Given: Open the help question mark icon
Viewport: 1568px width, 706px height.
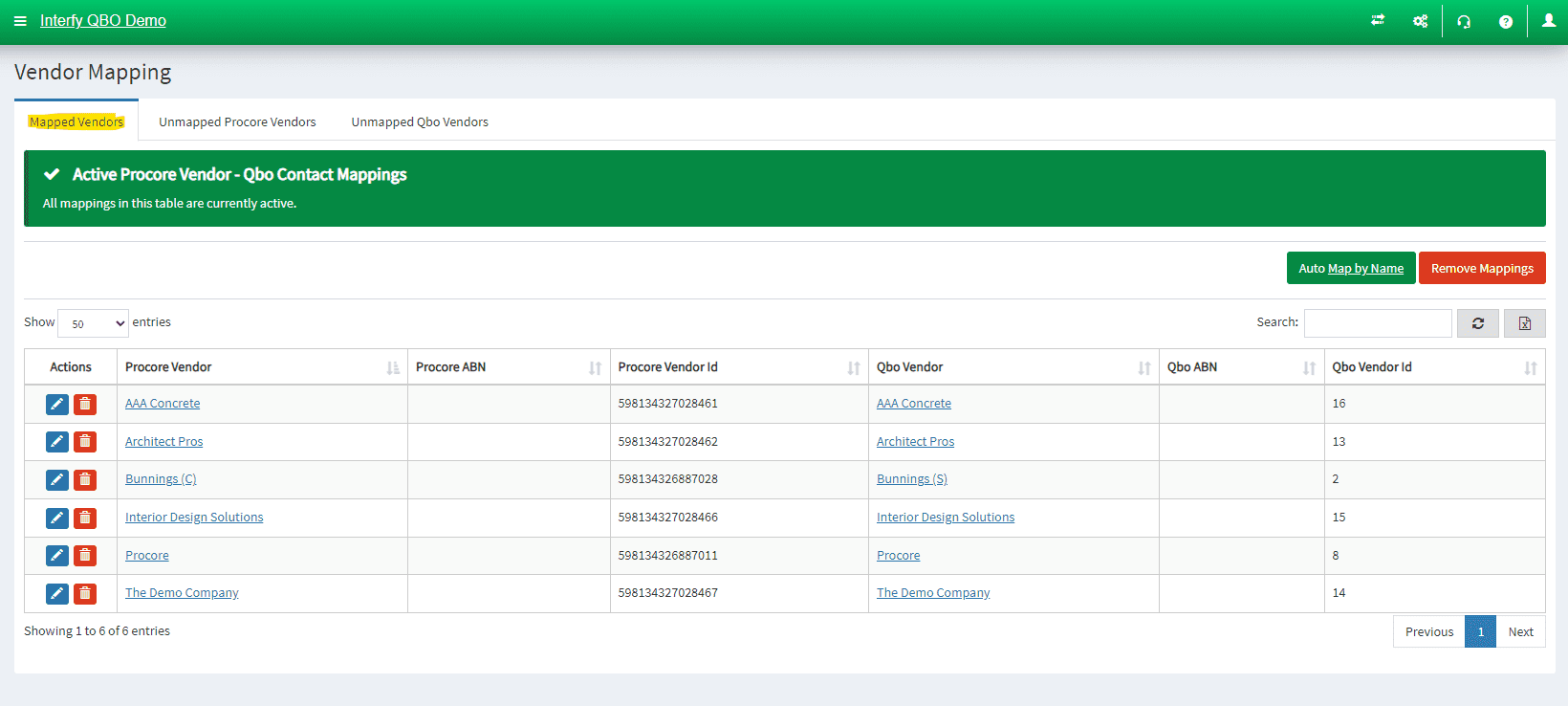Looking at the screenshot, I should (1506, 21).
